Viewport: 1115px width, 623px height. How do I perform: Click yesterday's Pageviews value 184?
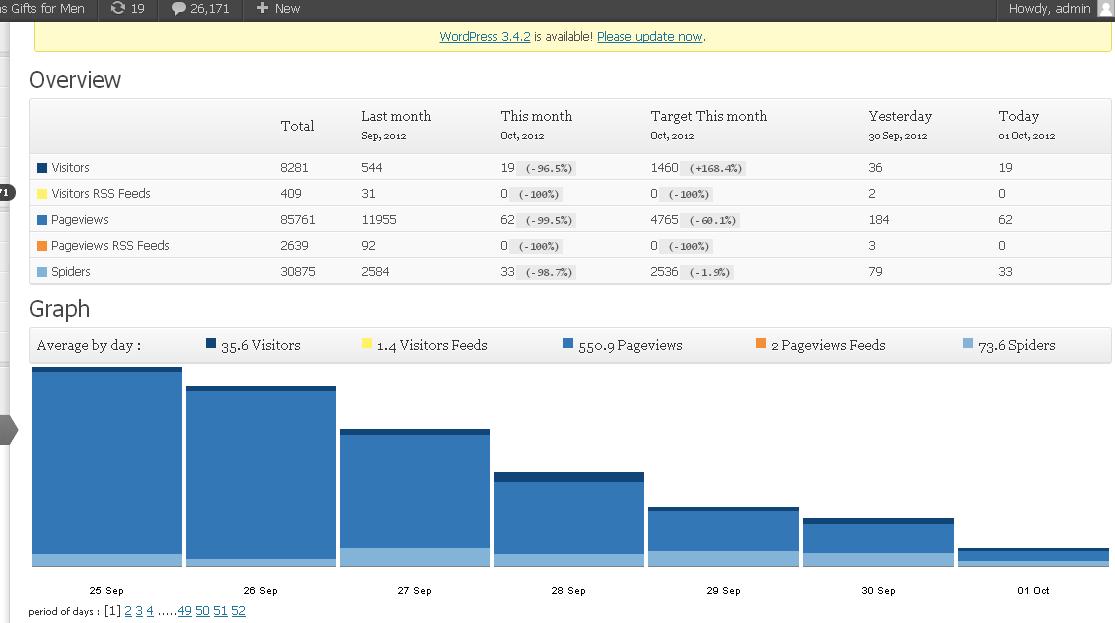(x=879, y=220)
